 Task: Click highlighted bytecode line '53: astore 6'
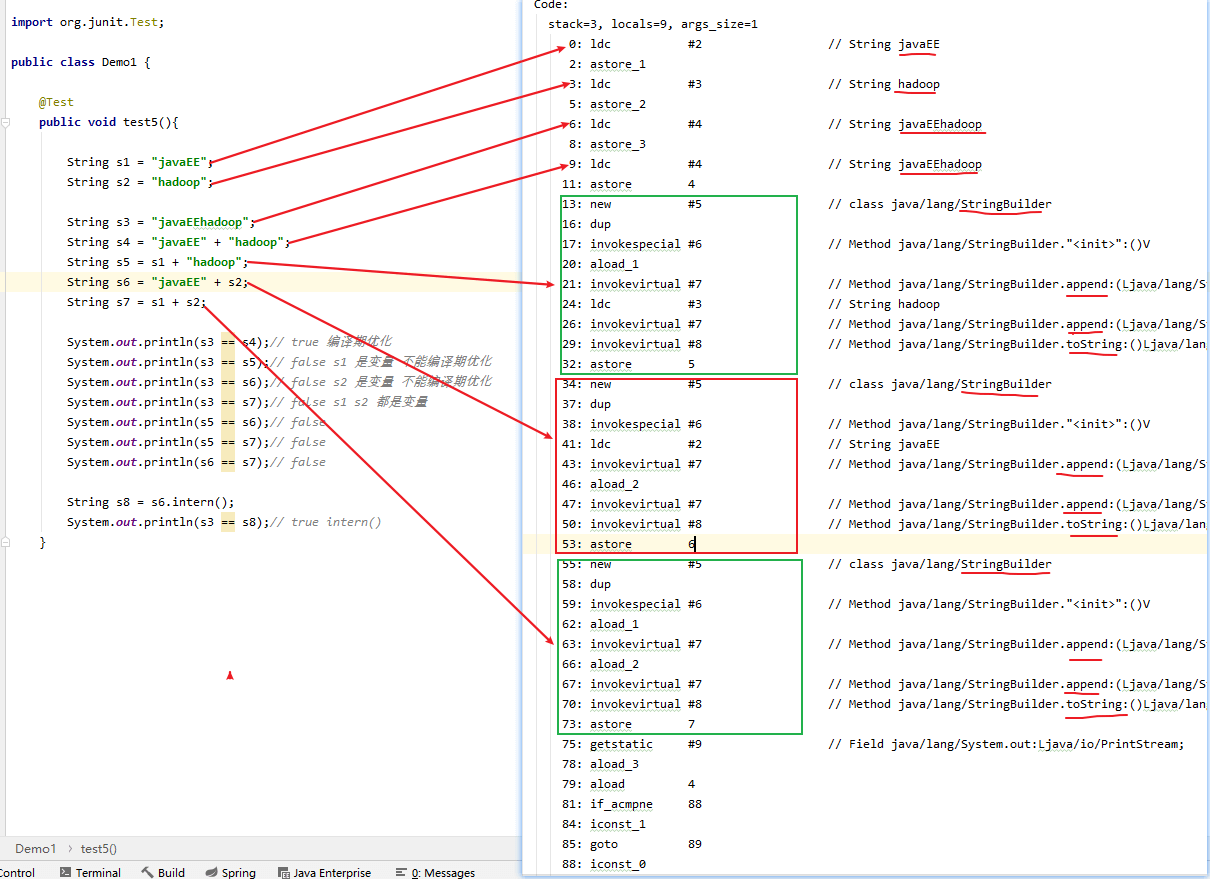tap(628, 544)
